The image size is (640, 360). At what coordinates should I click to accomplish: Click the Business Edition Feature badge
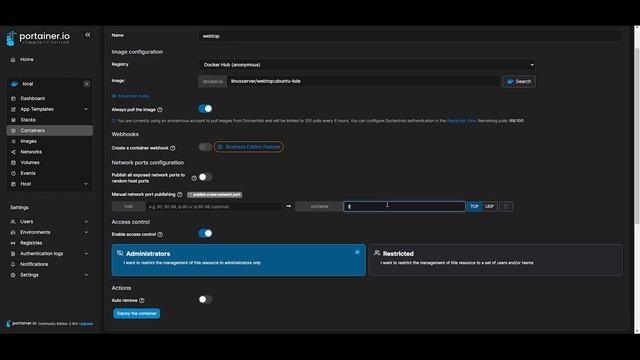pos(249,147)
